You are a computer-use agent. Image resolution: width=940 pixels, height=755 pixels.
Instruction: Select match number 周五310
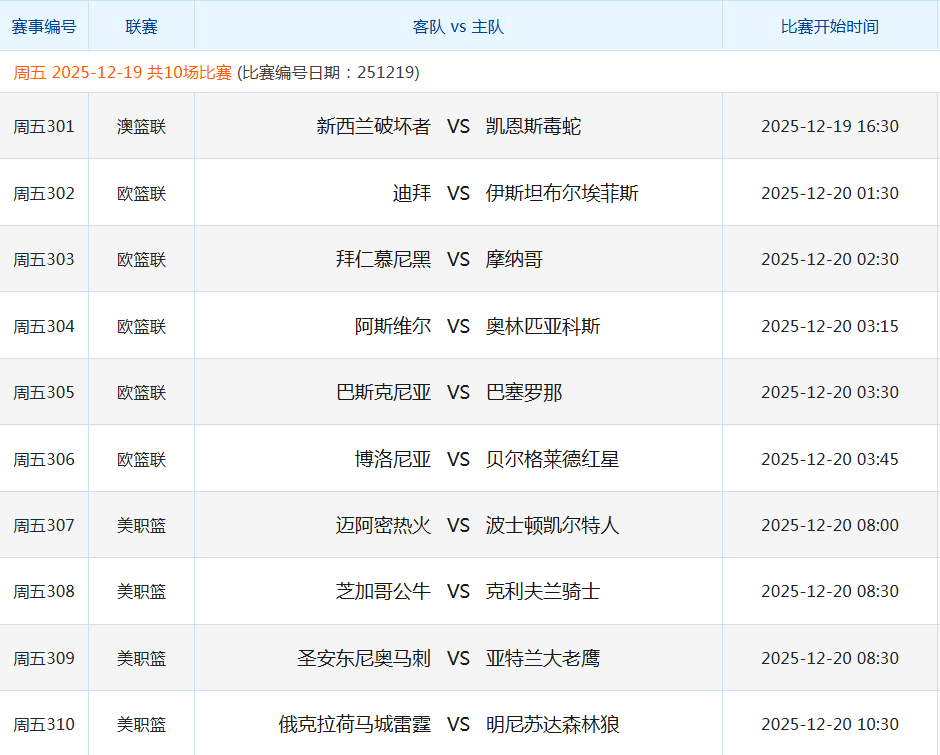[x=45, y=723]
